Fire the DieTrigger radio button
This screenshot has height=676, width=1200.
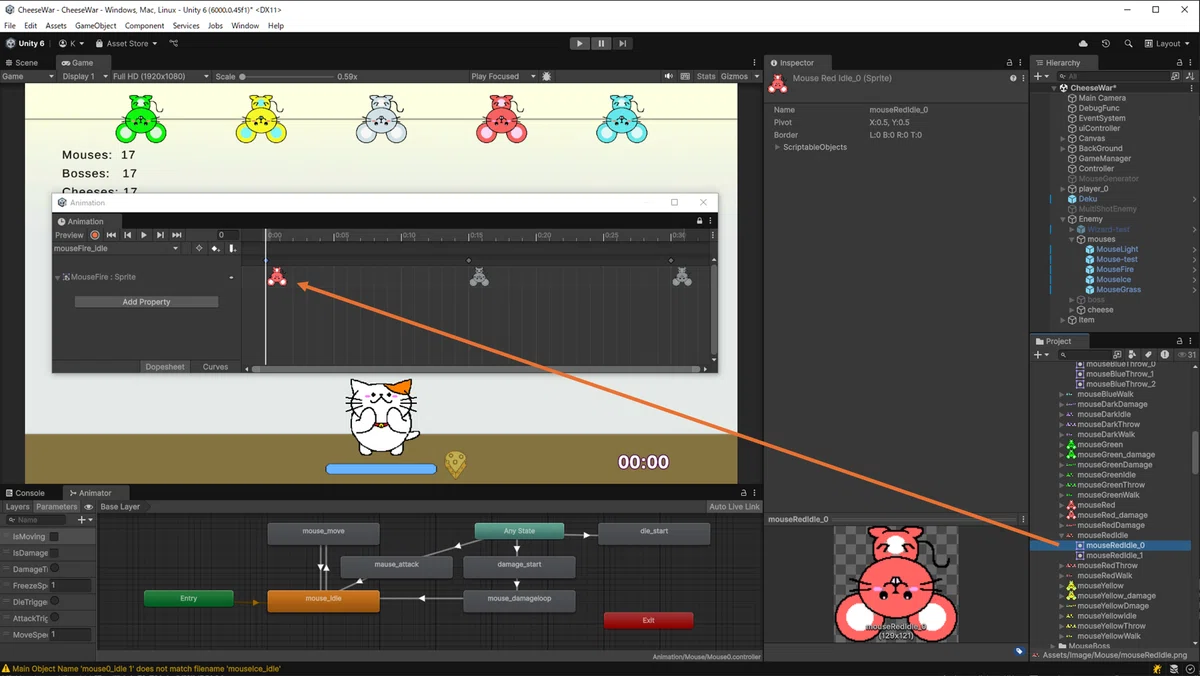[x=54, y=602]
